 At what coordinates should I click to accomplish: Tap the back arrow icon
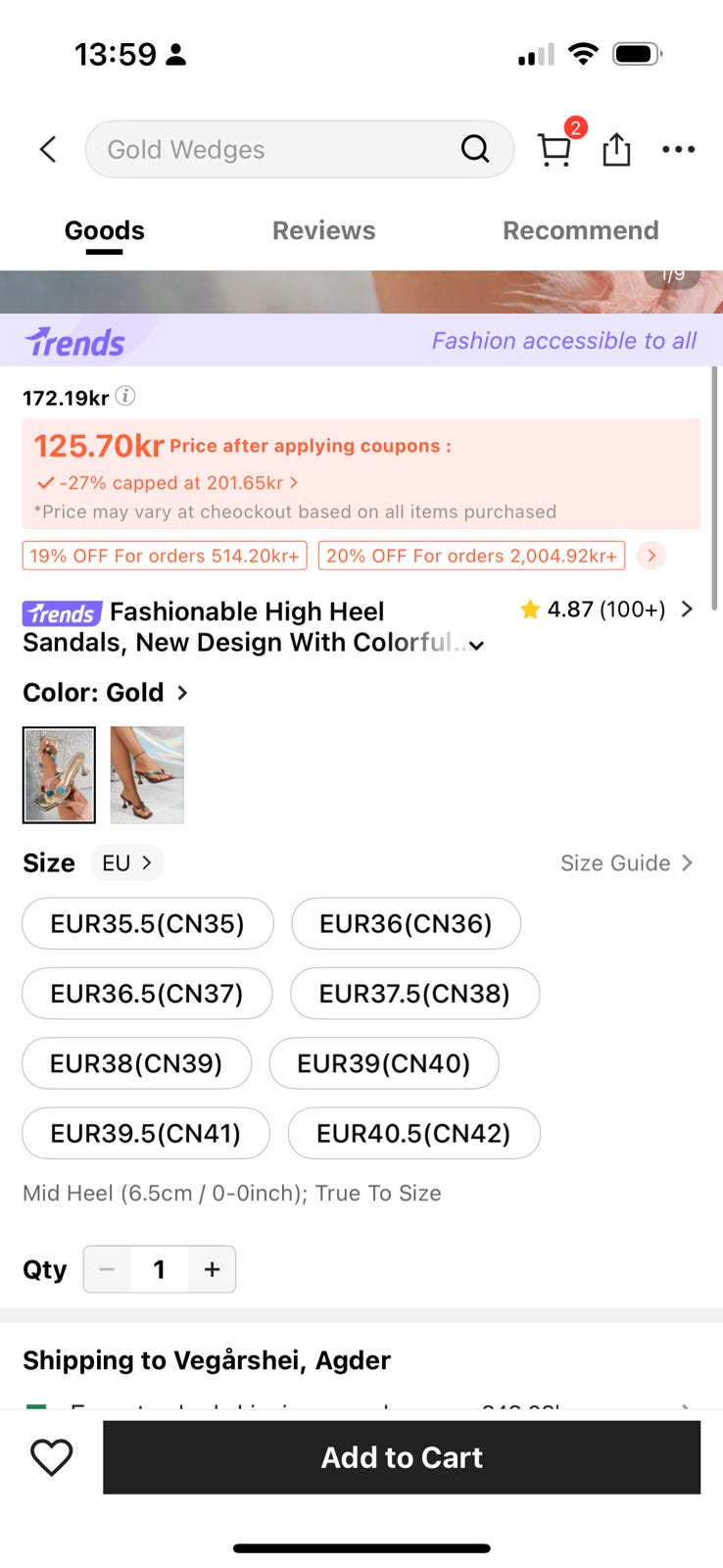coord(48,149)
